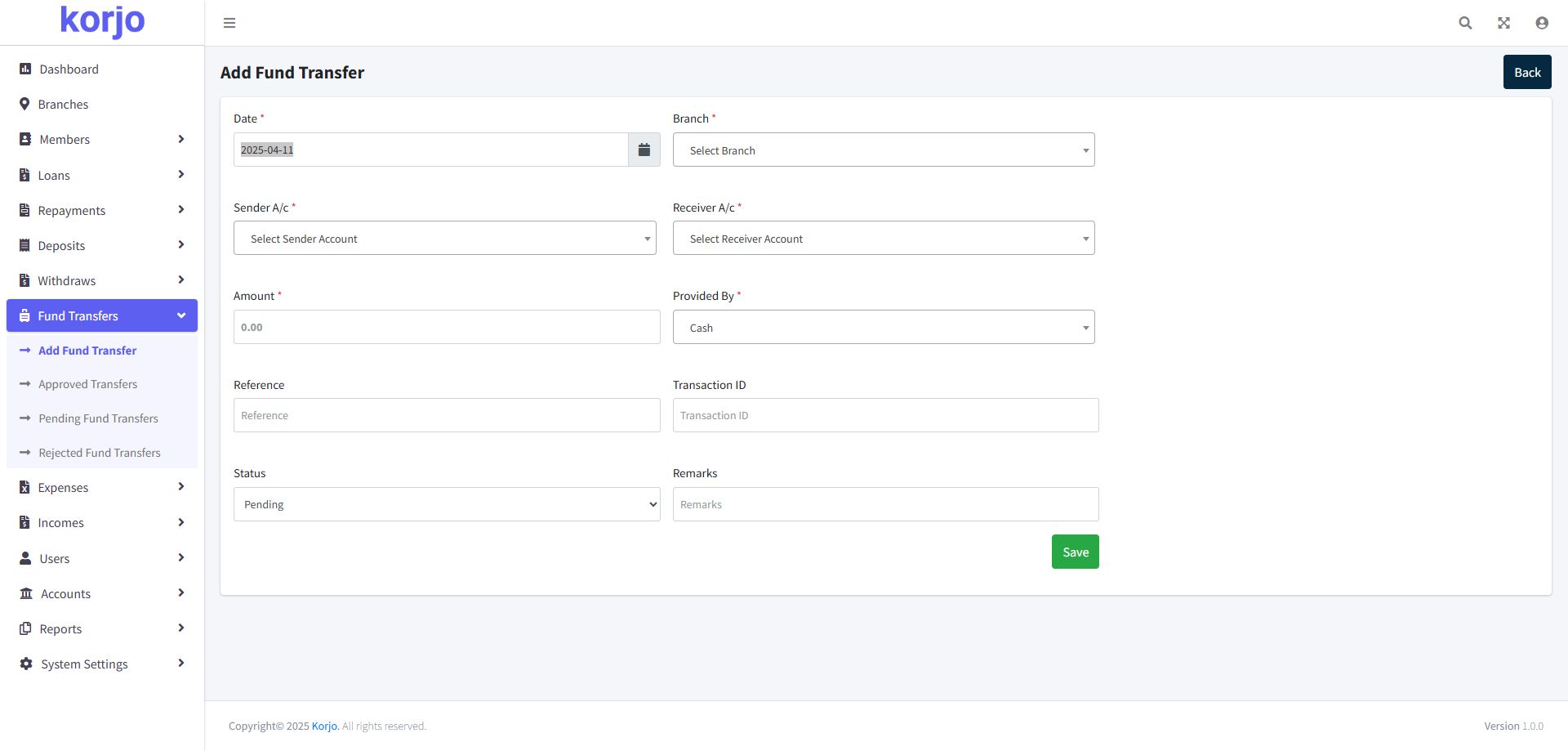1568x751 pixels.
Task: Open the user profile icon
Action: pos(1542,23)
